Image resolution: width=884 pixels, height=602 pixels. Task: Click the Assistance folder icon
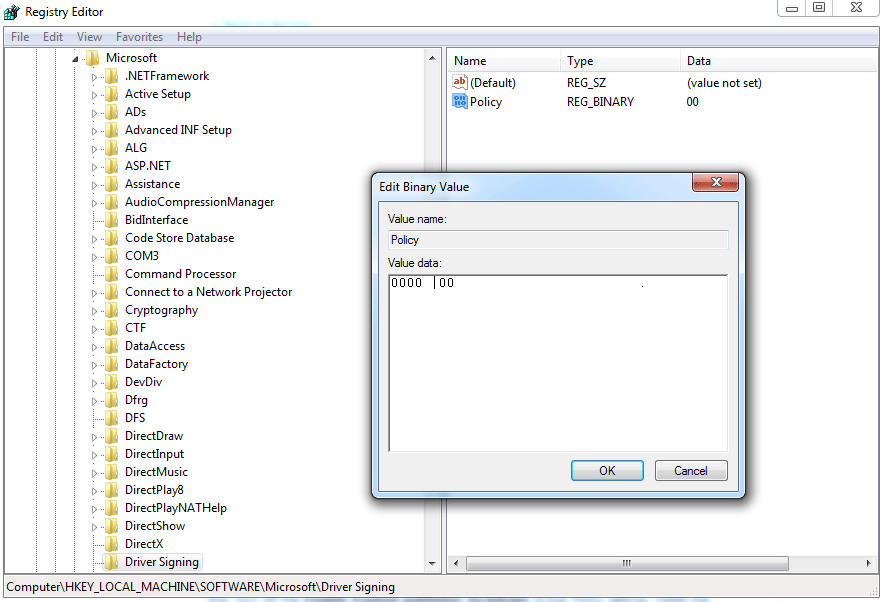112,184
